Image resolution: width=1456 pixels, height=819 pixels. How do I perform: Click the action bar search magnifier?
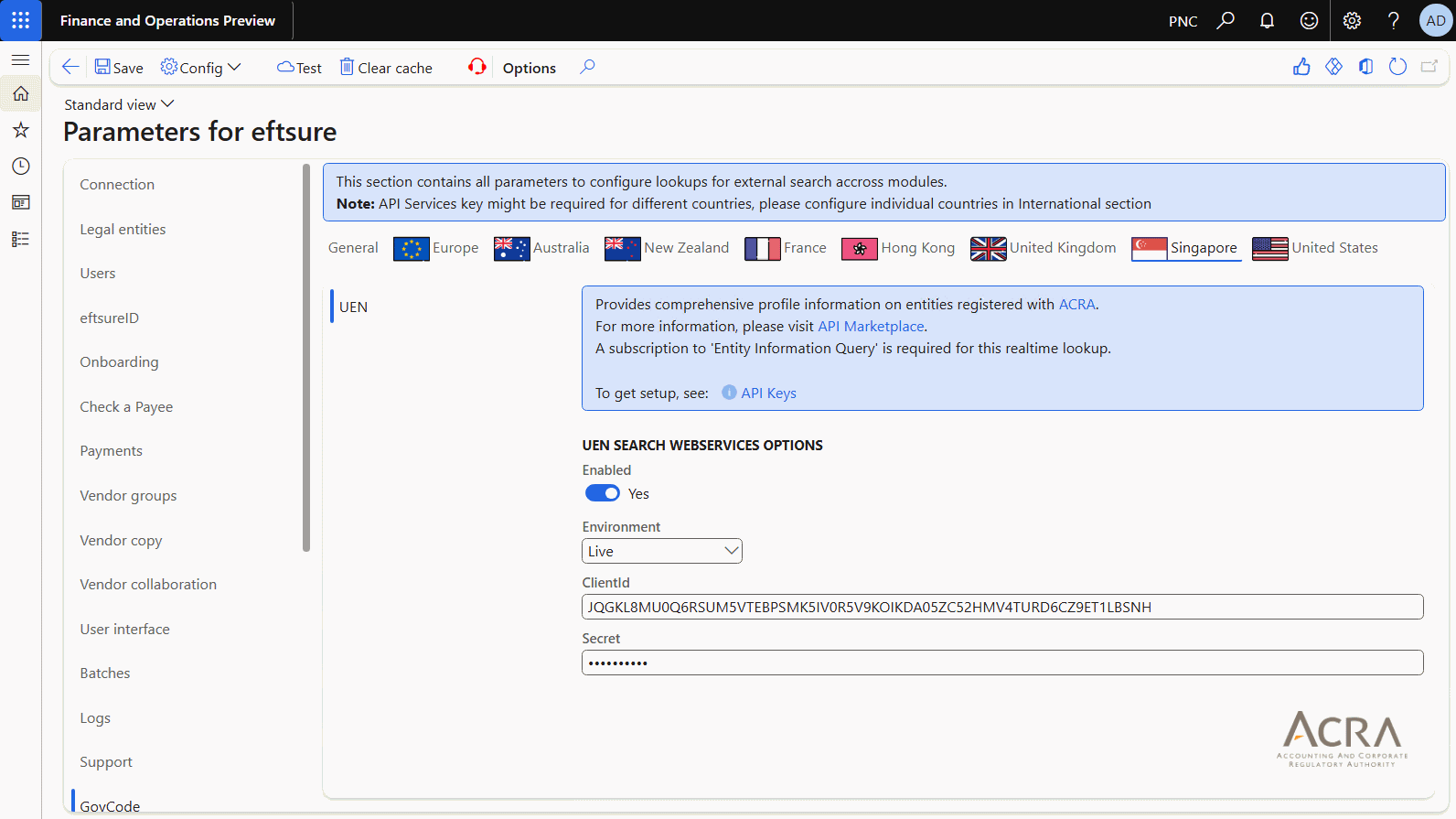tap(587, 67)
